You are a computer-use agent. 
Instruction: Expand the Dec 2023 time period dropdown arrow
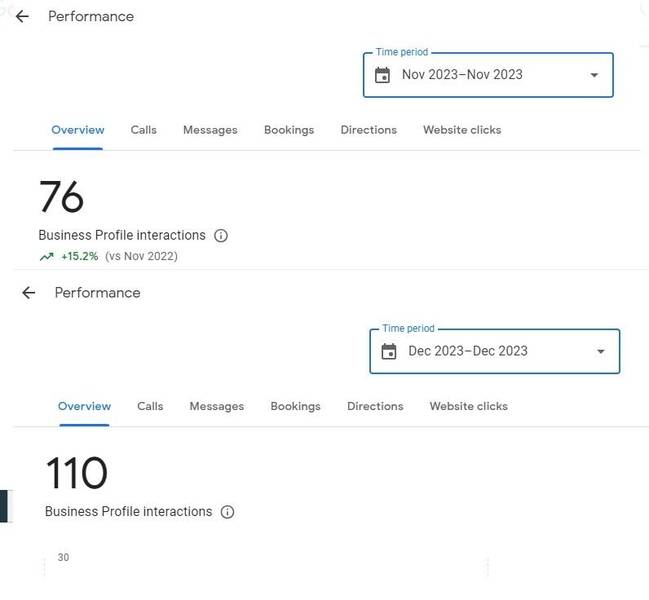[x=601, y=352]
